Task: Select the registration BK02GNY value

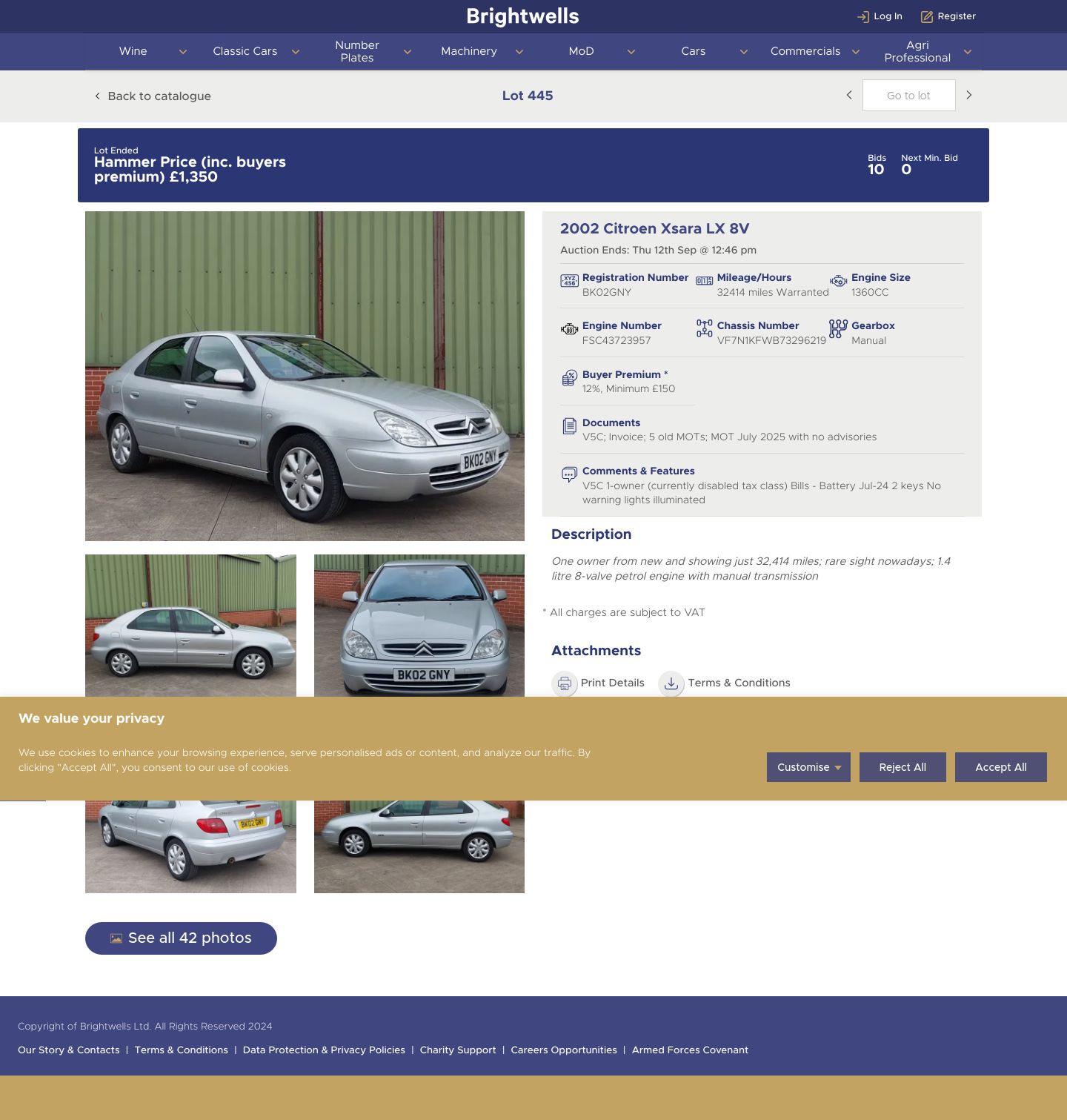Action: coord(607,293)
